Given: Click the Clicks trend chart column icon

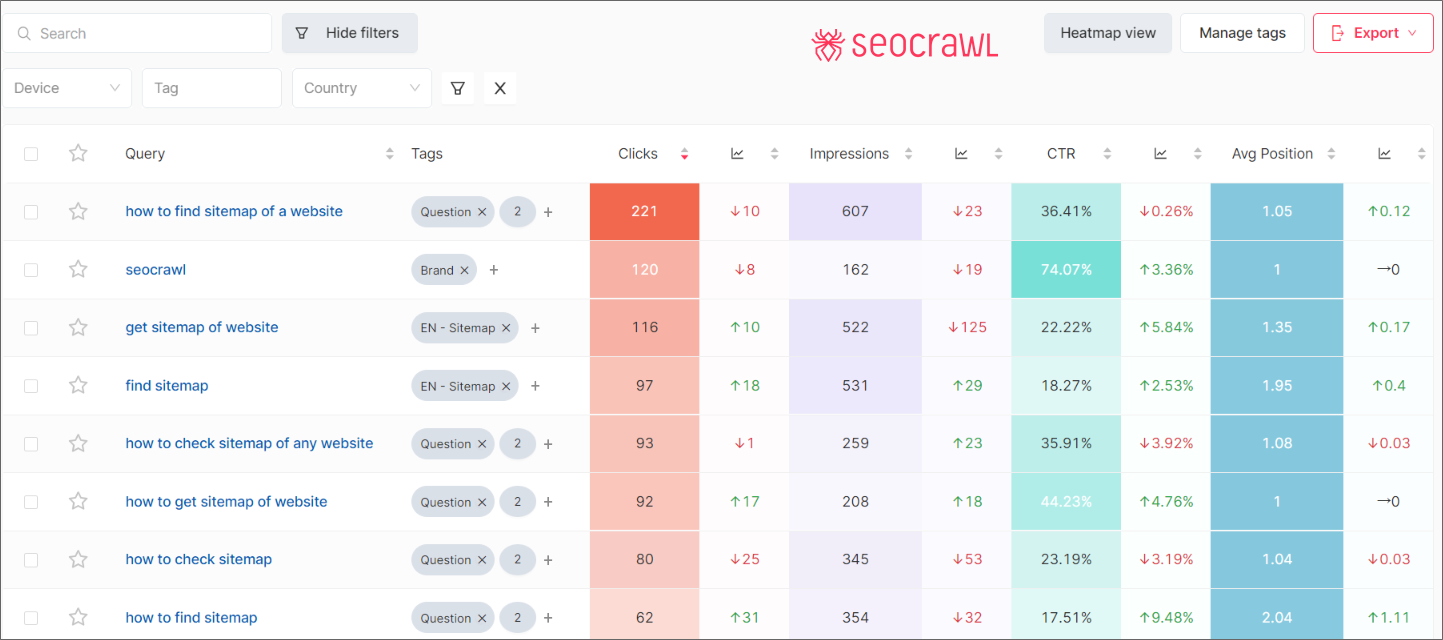Looking at the screenshot, I should click(x=737, y=154).
